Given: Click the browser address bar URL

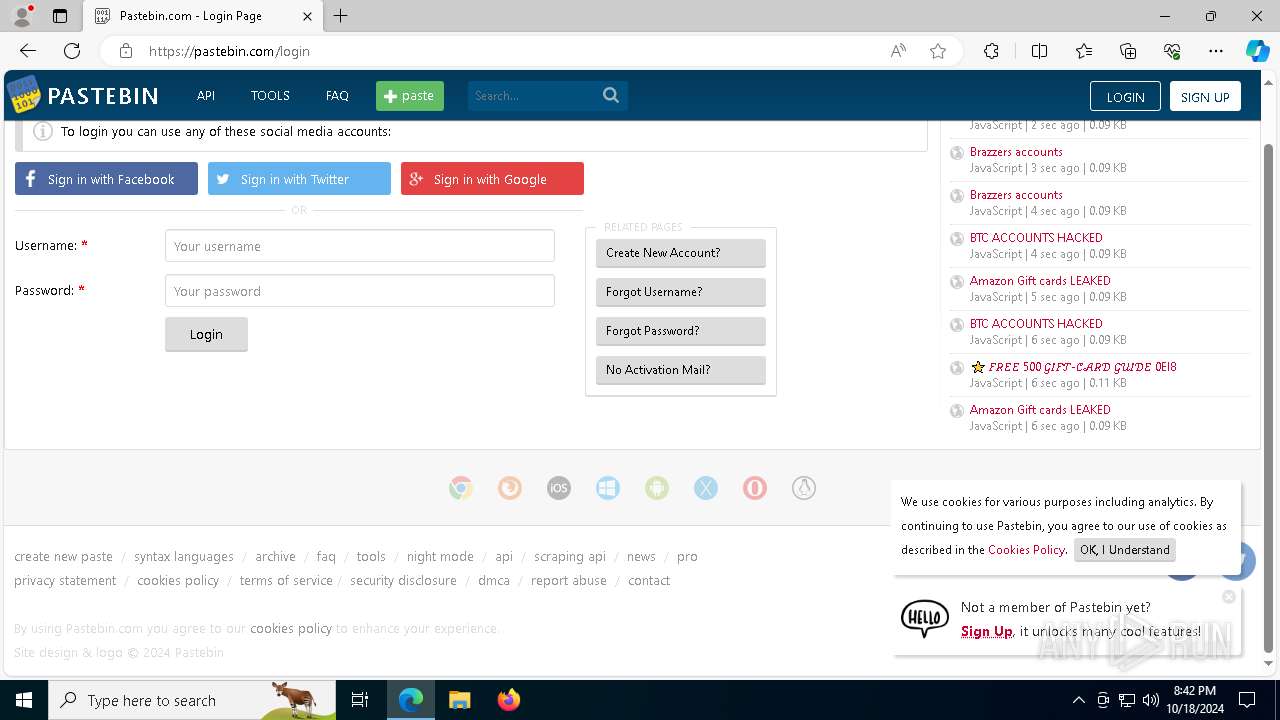Looking at the screenshot, I should click(x=229, y=51).
